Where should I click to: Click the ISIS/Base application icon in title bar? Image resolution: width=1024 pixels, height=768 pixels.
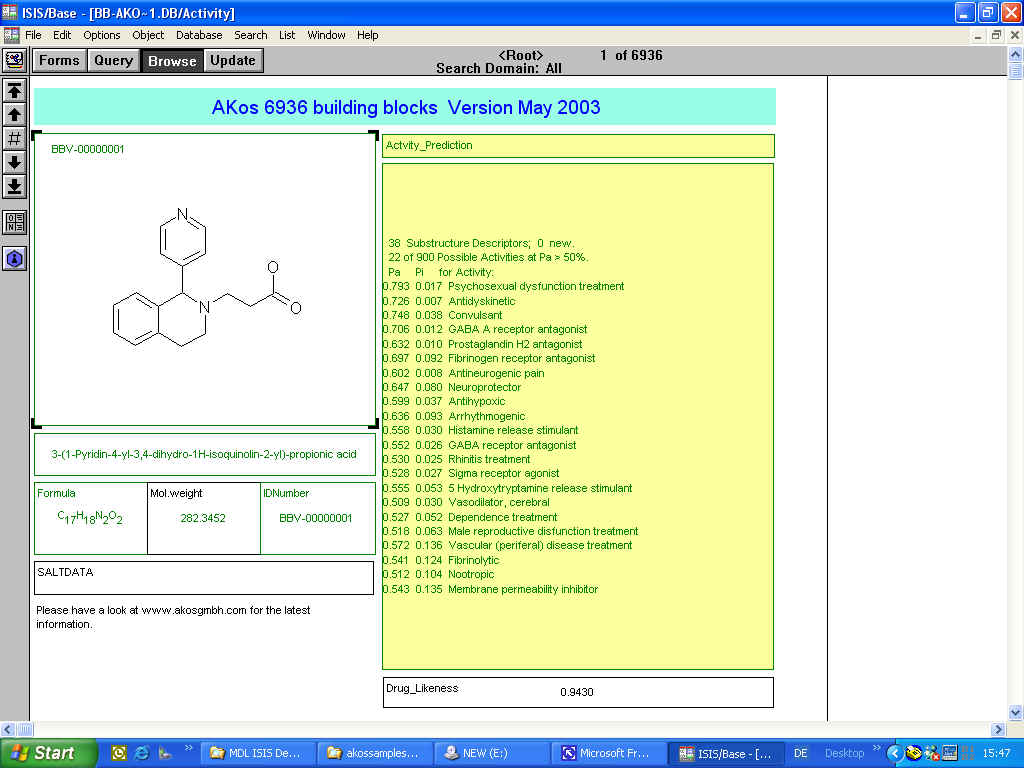[x=10, y=12]
